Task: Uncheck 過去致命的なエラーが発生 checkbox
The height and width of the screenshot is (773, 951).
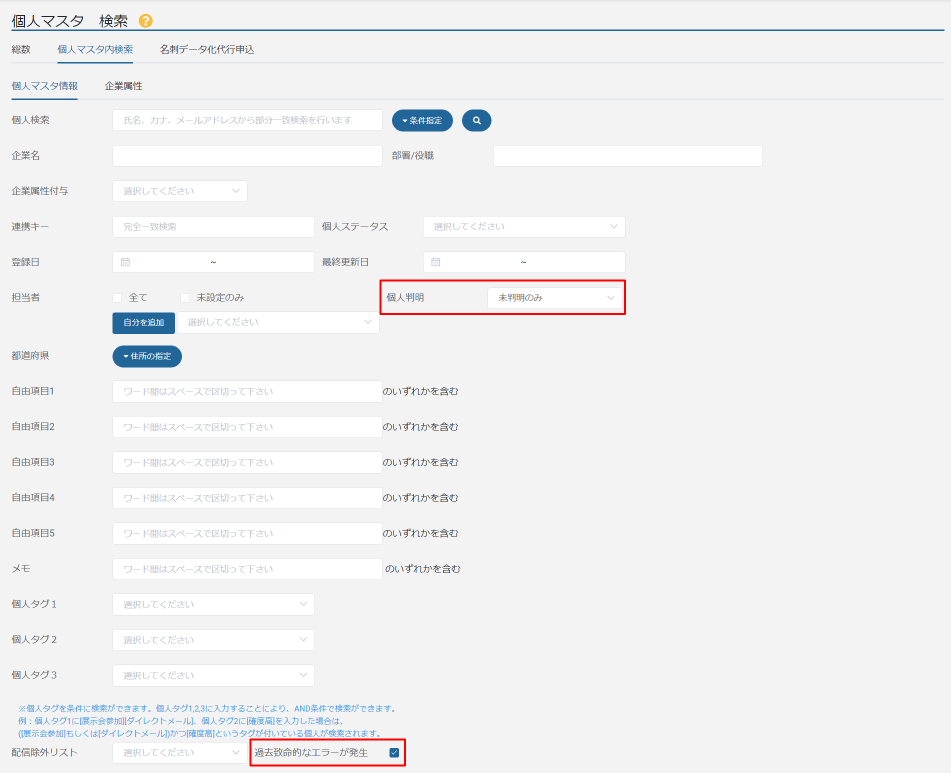Action: pos(395,752)
